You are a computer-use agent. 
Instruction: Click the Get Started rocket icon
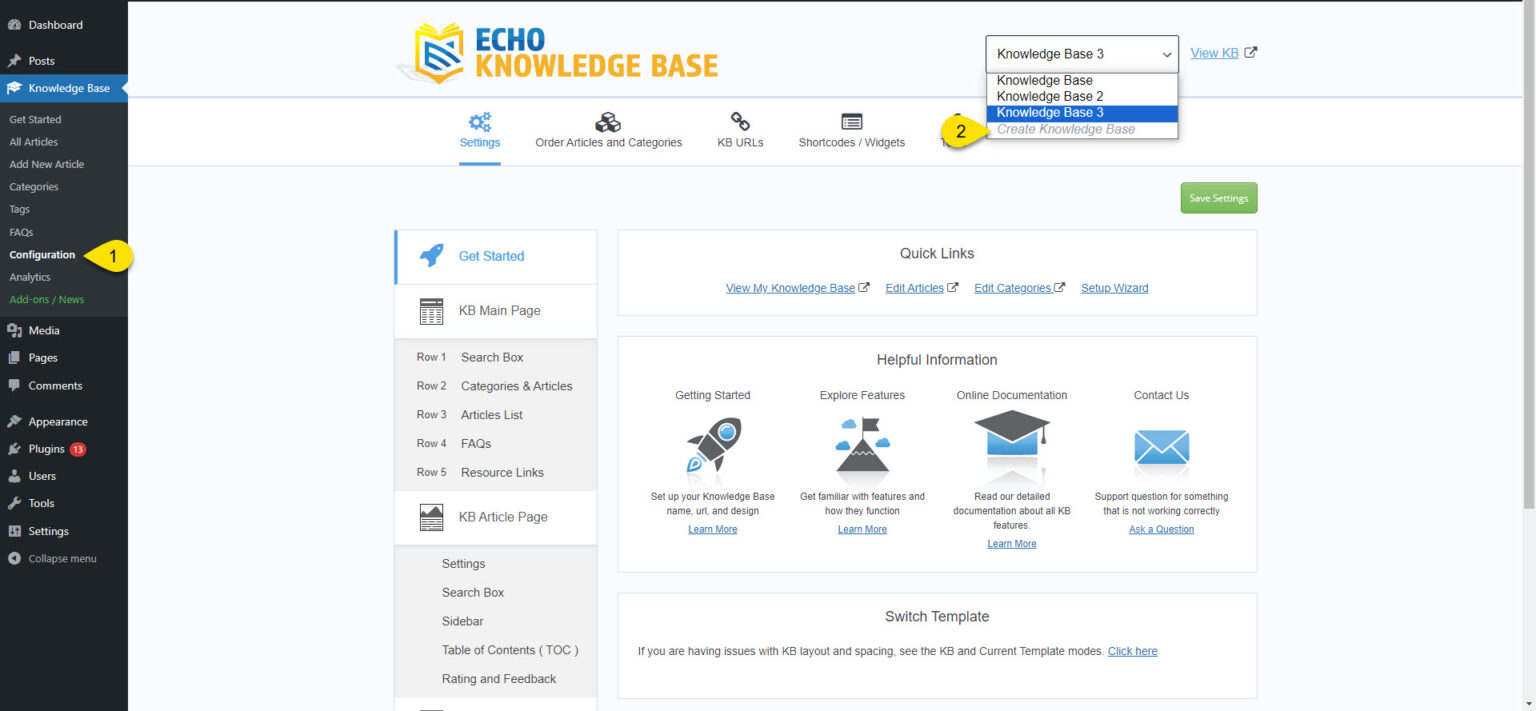point(430,256)
